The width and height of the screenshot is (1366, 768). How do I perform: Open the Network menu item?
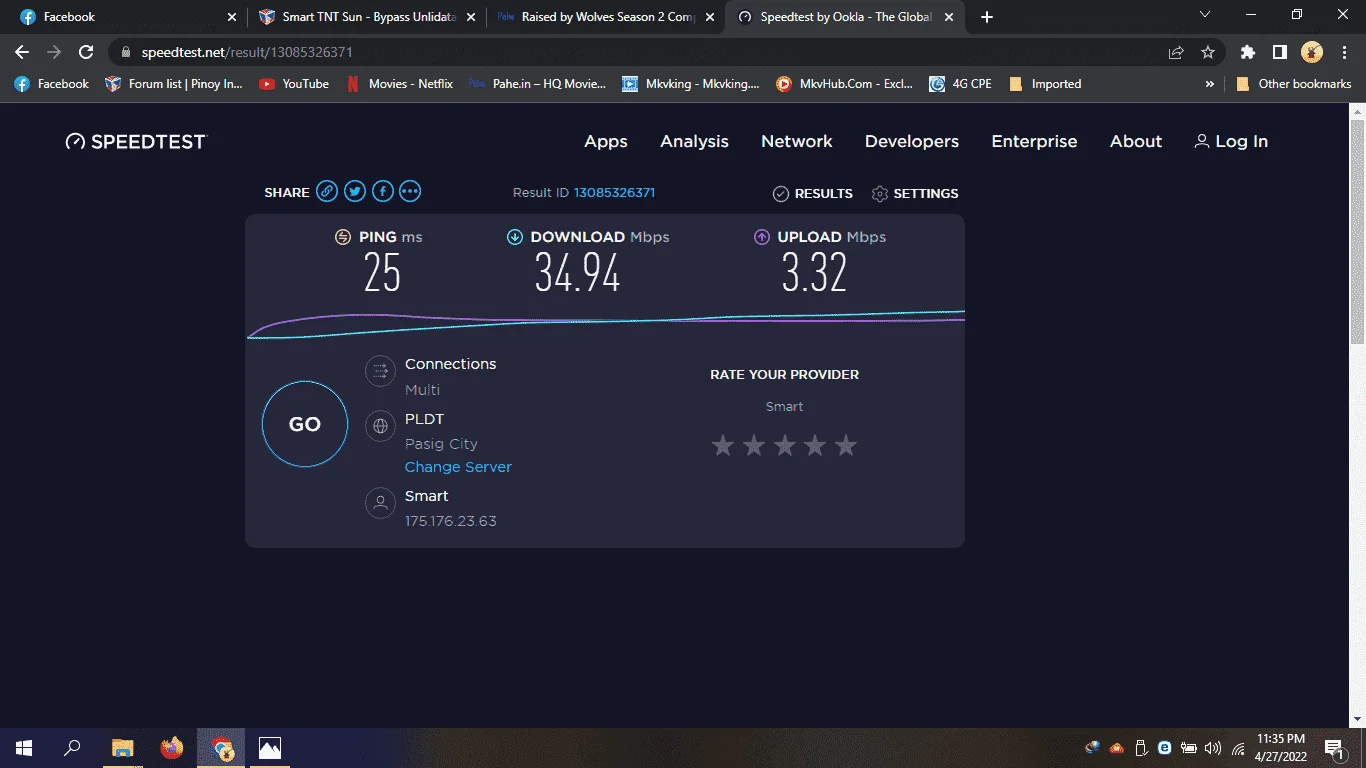[x=797, y=142]
